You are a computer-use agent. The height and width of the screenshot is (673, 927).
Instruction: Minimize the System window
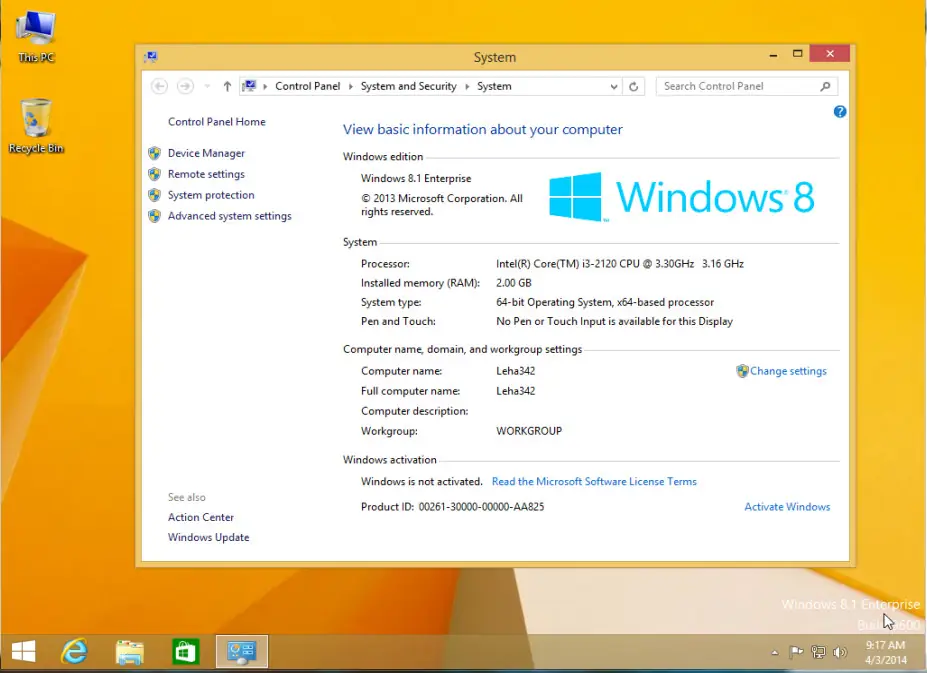773,54
